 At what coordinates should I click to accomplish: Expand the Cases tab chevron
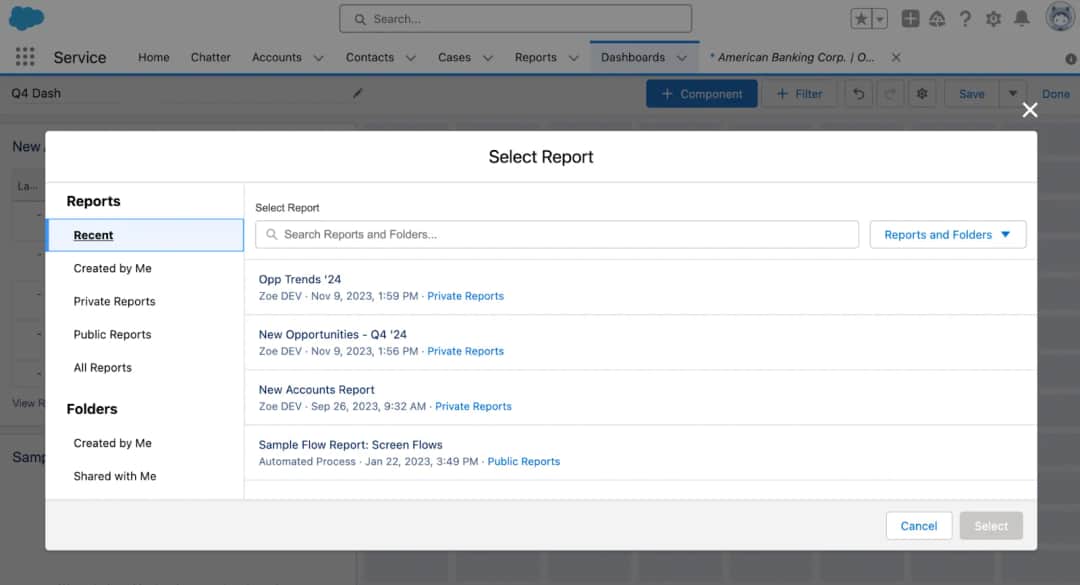tap(488, 58)
